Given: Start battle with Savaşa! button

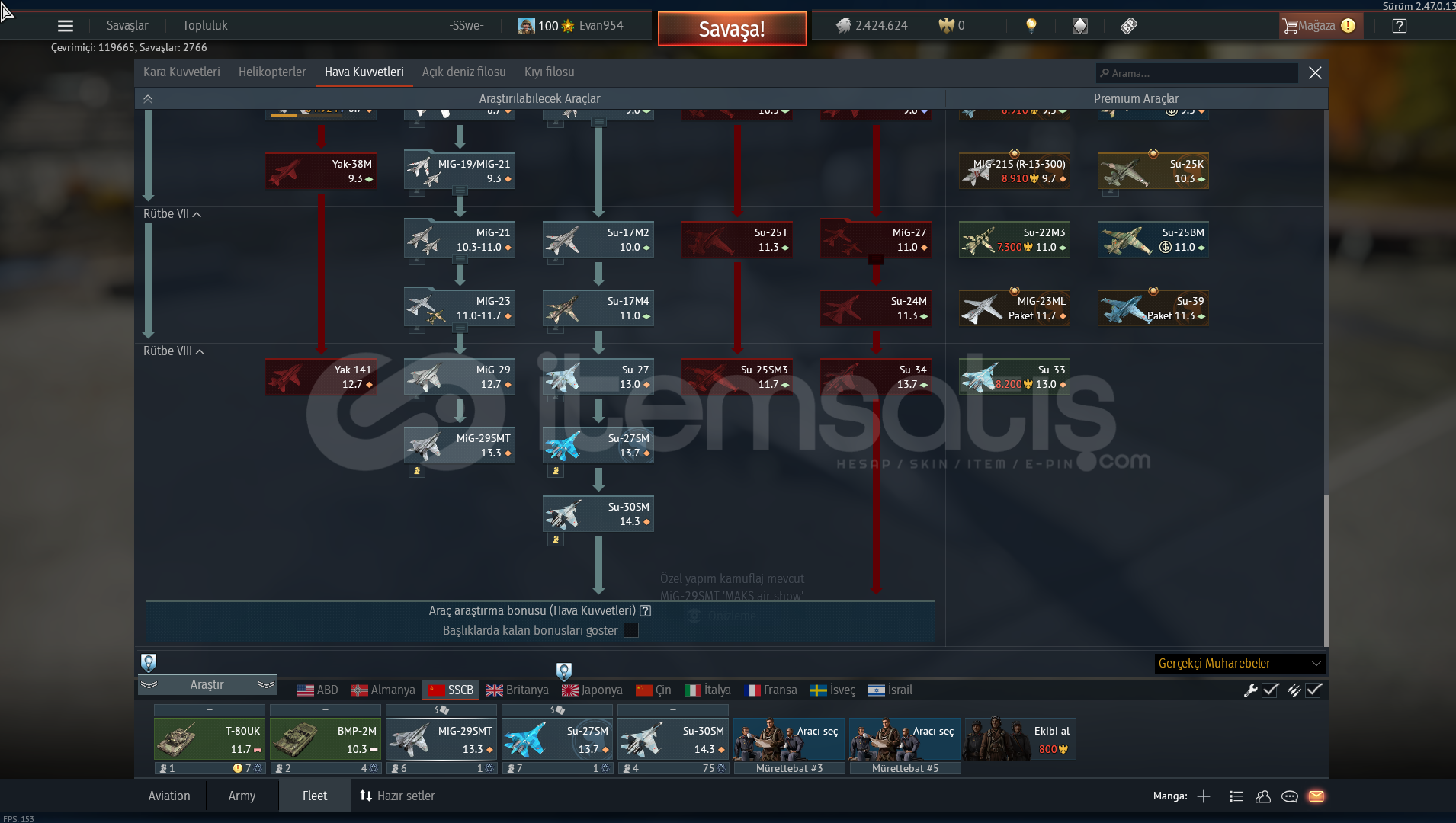Looking at the screenshot, I should coord(732,29).
